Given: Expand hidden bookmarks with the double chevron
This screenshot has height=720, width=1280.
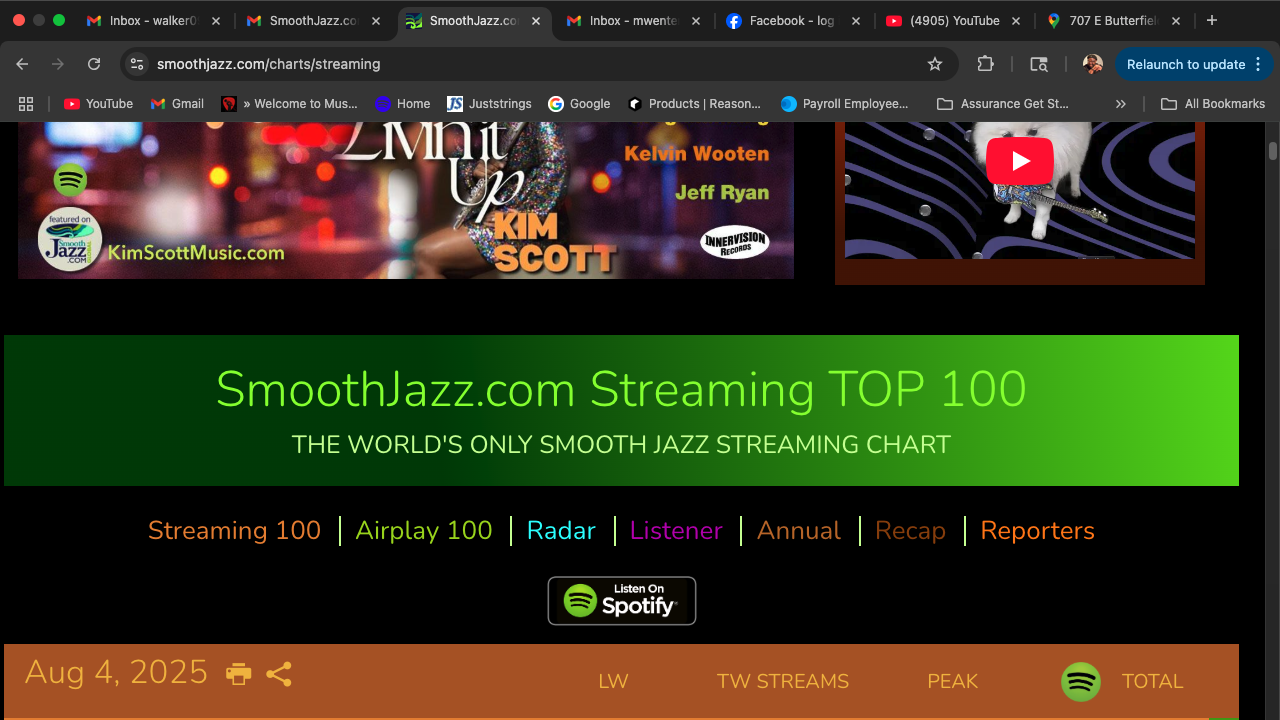Looking at the screenshot, I should point(1121,104).
